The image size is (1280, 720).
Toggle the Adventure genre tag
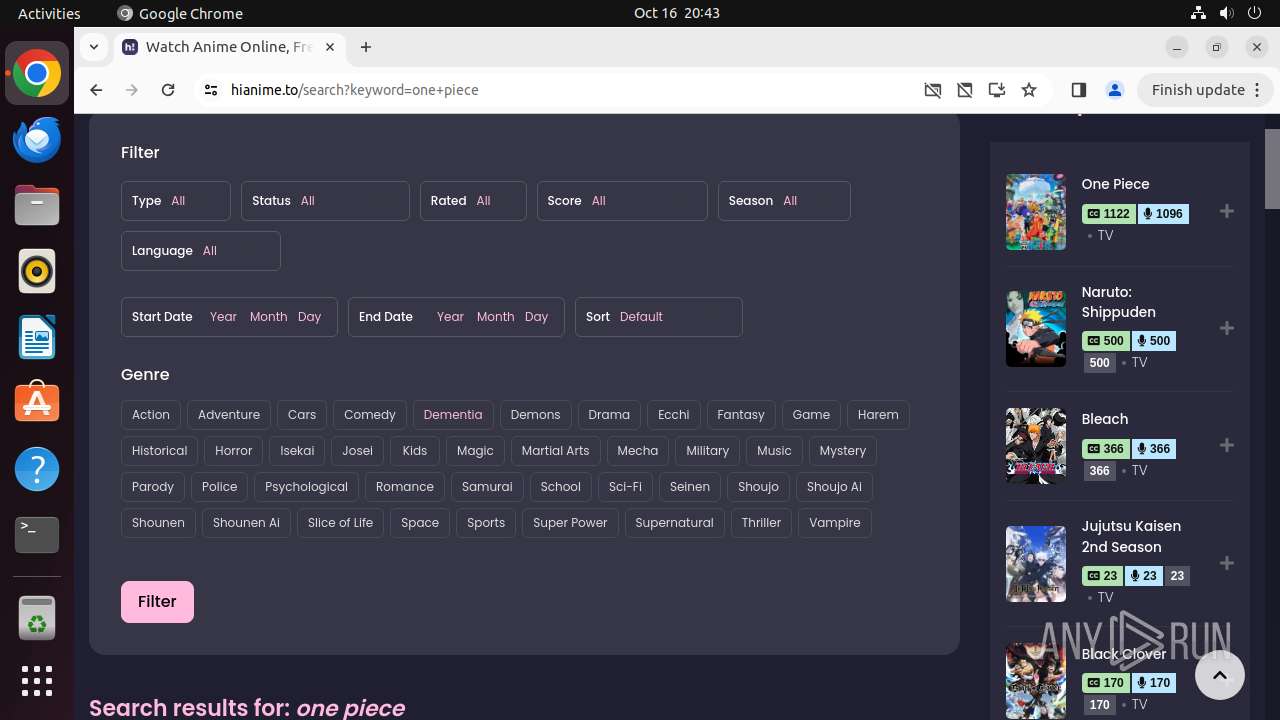229,415
